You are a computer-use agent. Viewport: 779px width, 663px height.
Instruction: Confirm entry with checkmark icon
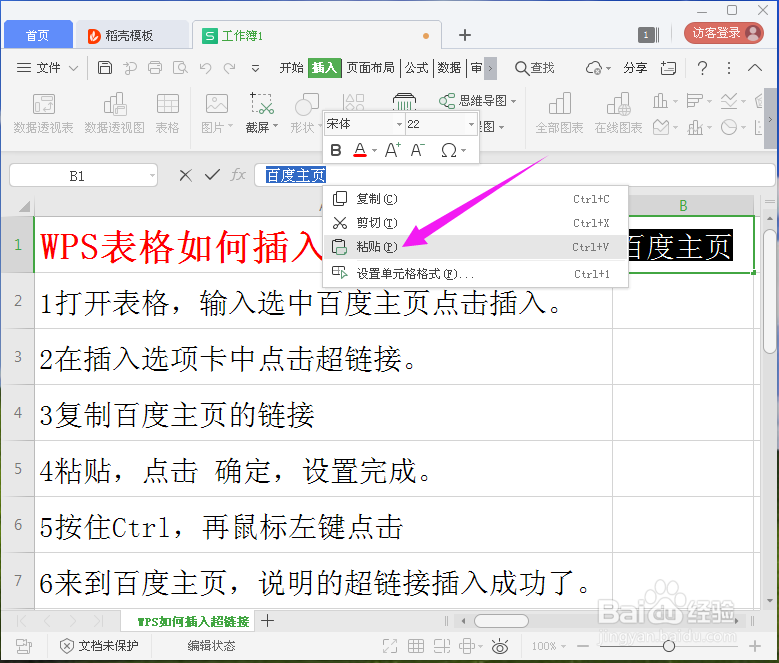212,175
